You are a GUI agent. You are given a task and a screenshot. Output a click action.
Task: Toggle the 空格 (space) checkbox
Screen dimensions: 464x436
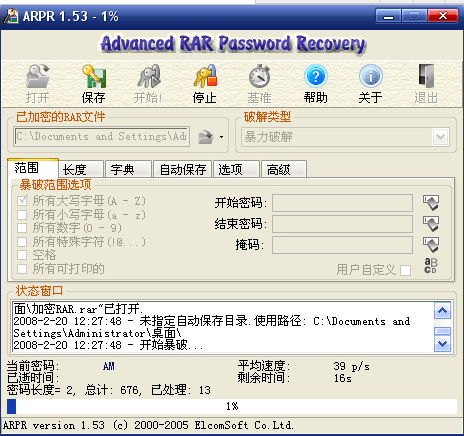click(22, 255)
